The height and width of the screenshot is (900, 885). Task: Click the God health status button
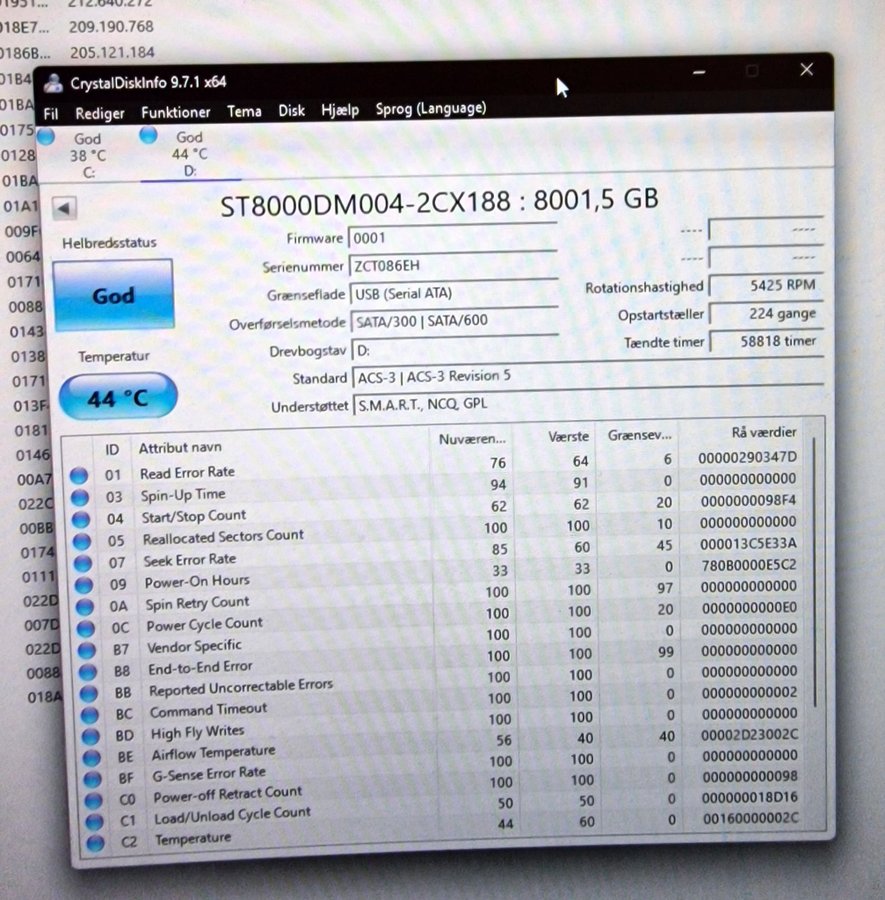[113, 296]
